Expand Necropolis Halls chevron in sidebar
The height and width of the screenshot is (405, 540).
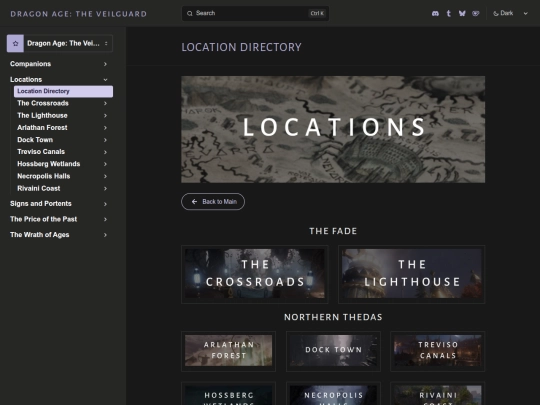(105, 176)
